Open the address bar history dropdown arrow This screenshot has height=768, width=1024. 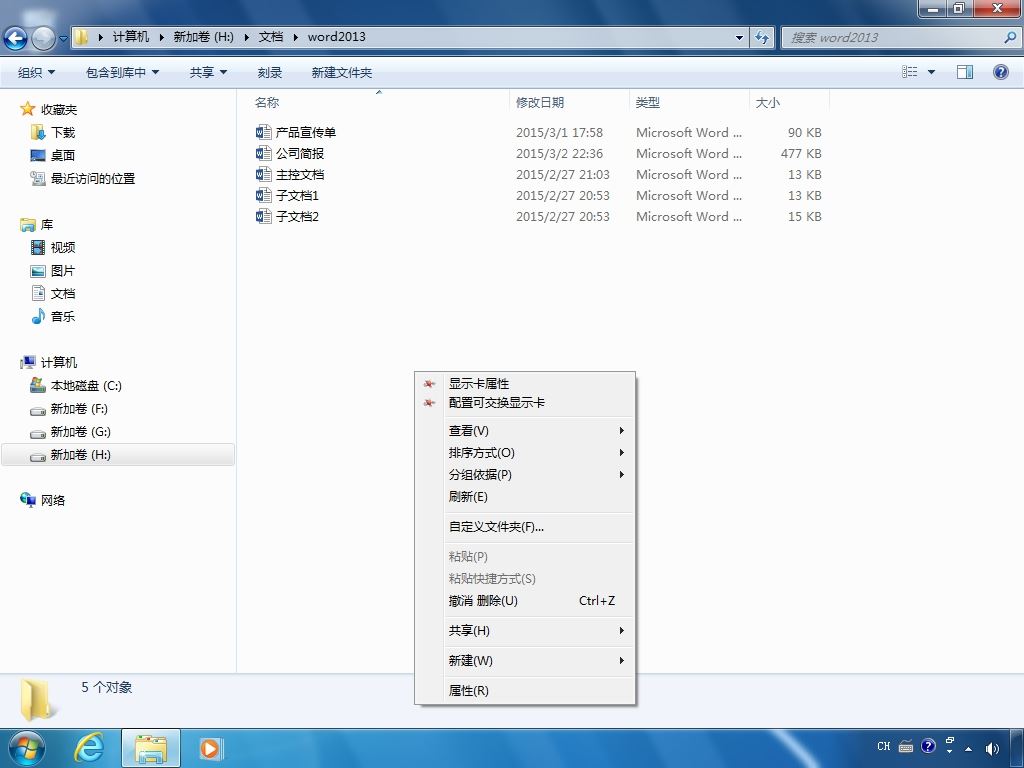[739, 38]
